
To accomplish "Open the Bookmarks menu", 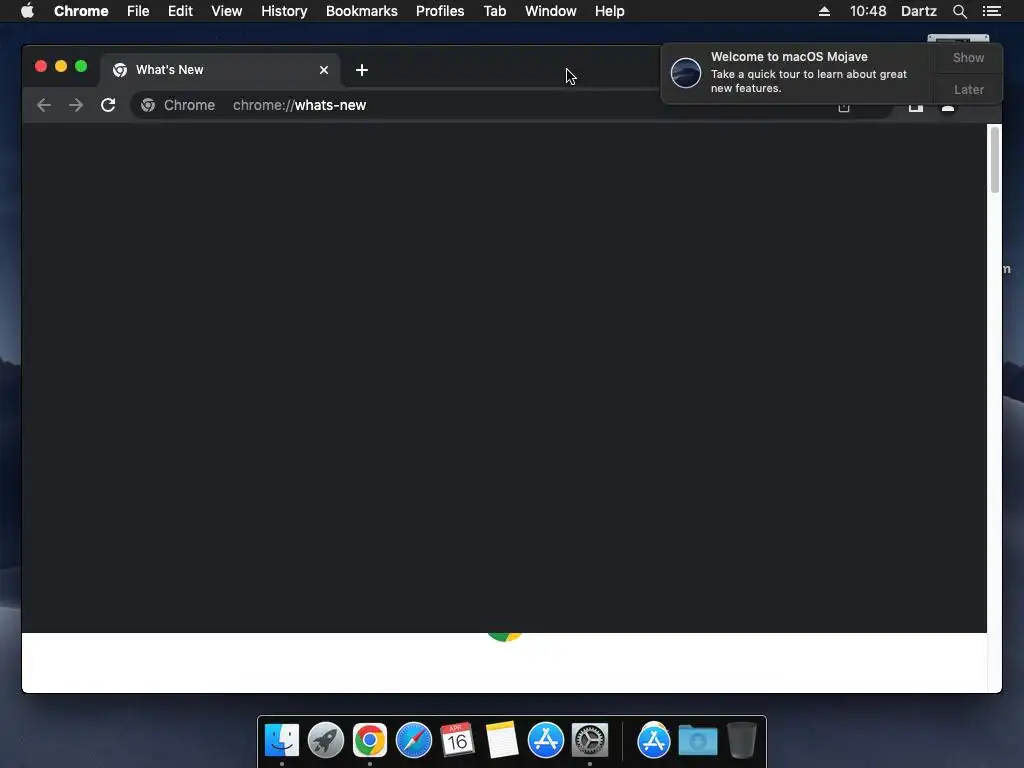I will click(362, 11).
